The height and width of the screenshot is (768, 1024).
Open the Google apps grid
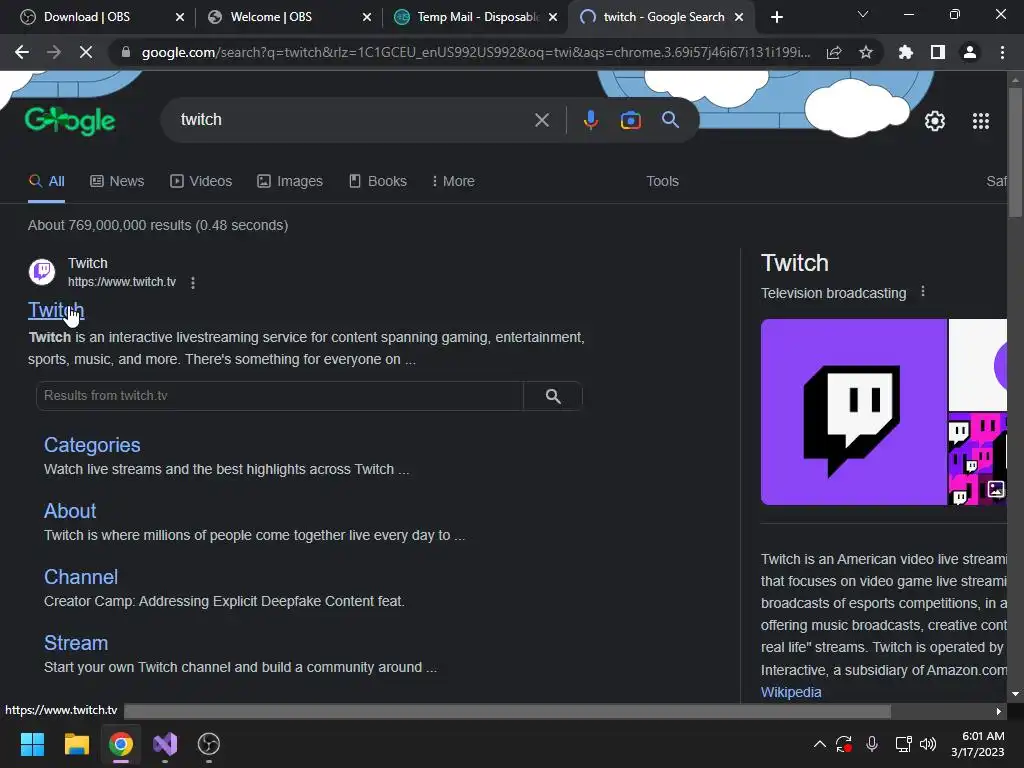click(981, 121)
